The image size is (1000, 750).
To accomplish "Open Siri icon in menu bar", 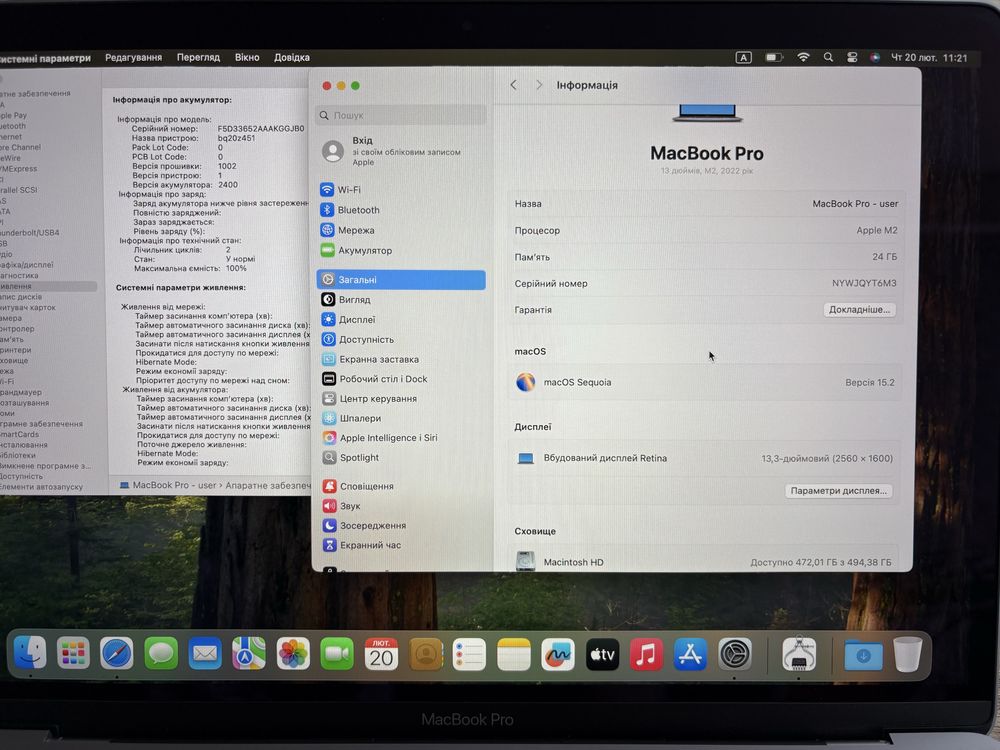I will coord(875,57).
